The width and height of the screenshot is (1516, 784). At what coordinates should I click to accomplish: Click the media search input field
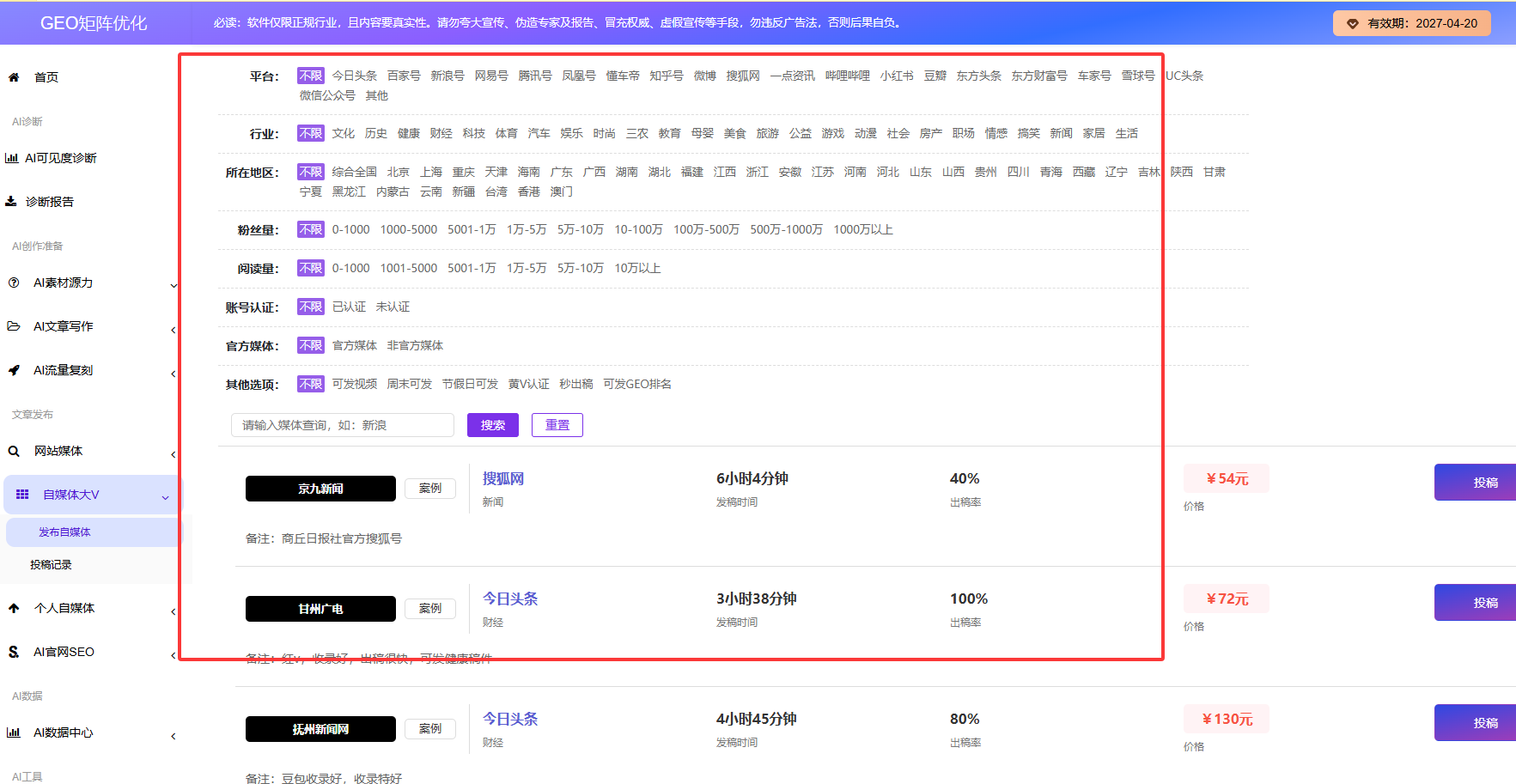pyautogui.click(x=343, y=425)
